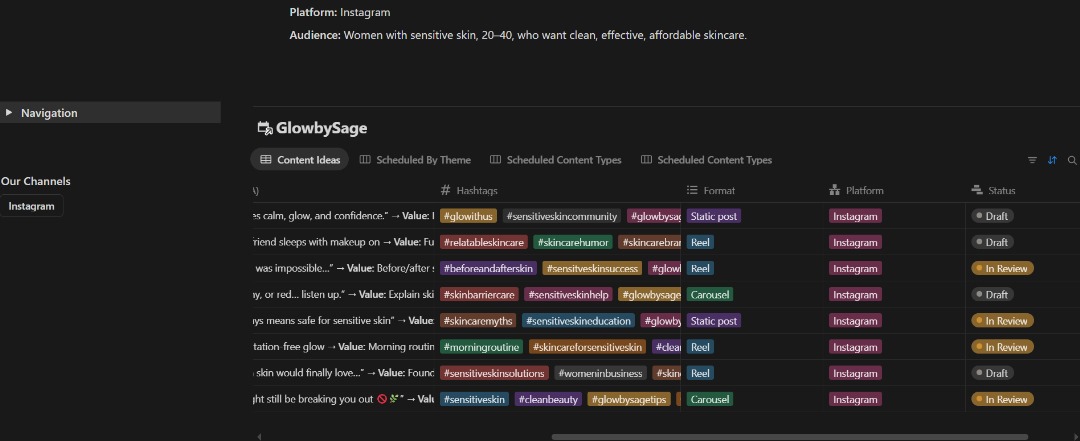Expand the Navigation toggle triangle
Screen dimensions: 1080x441
pos(9,112)
